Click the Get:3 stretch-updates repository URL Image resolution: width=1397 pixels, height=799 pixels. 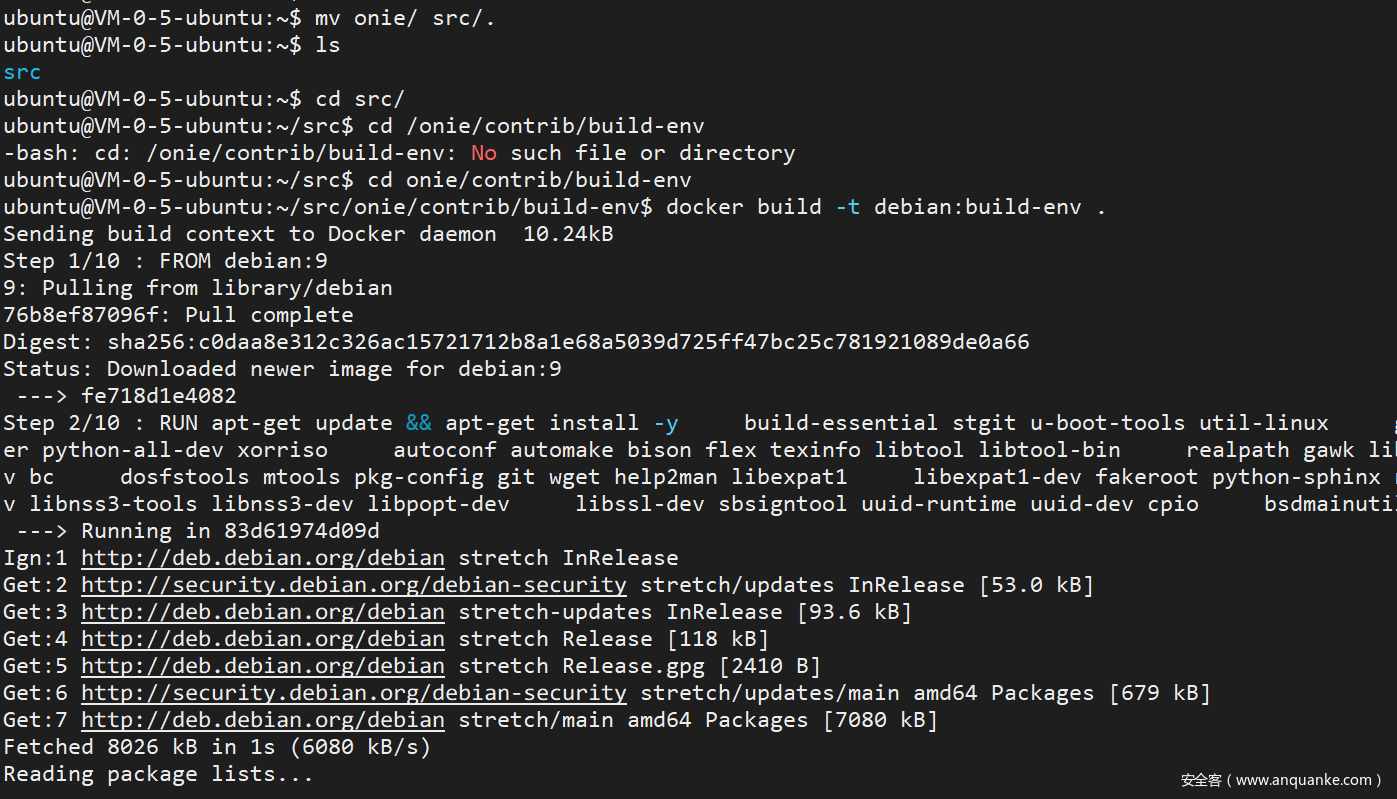tap(262, 612)
